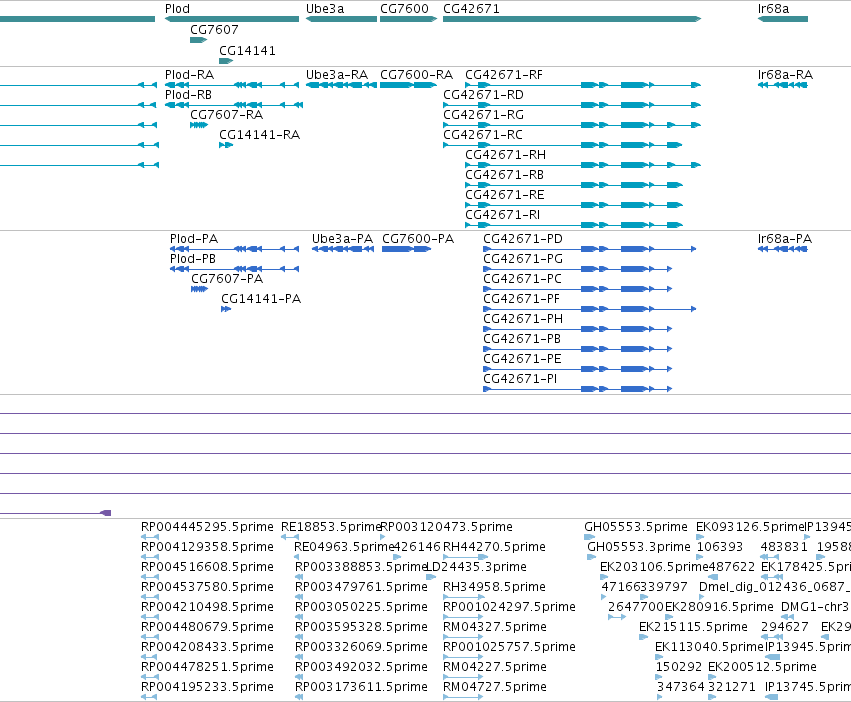Viewport: 851px width, 702px height.
Task: Click the 'RP004445295.5prime' EST label
Action: click(x=207, y=527)
